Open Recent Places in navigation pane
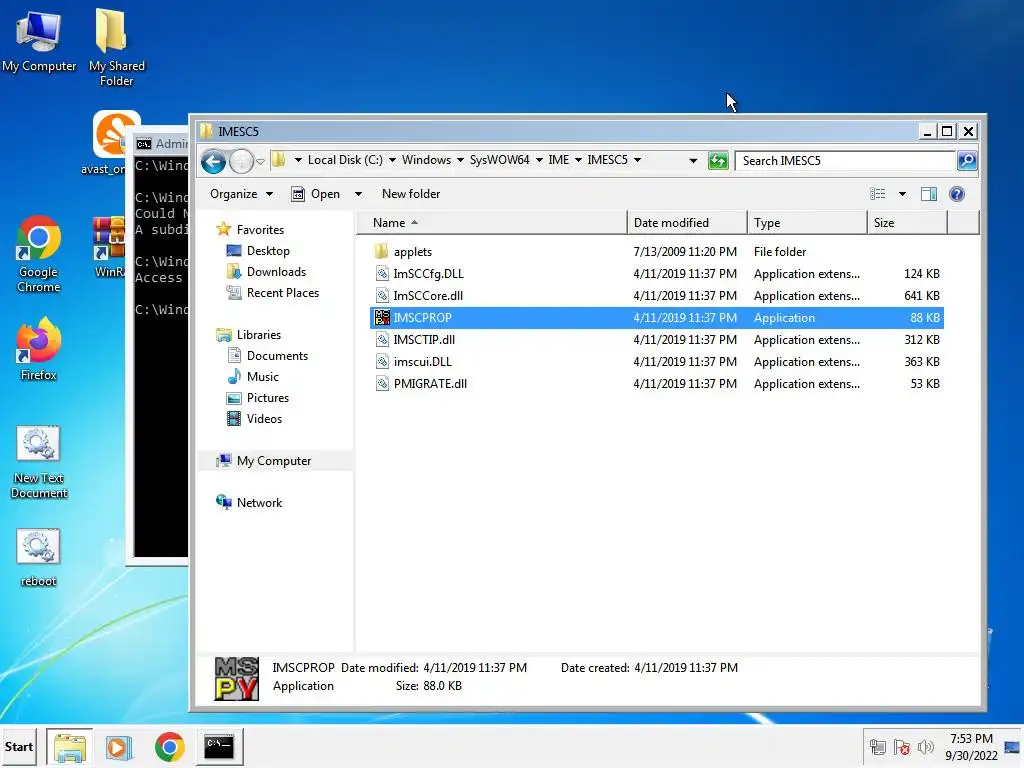 coord(283,293)
